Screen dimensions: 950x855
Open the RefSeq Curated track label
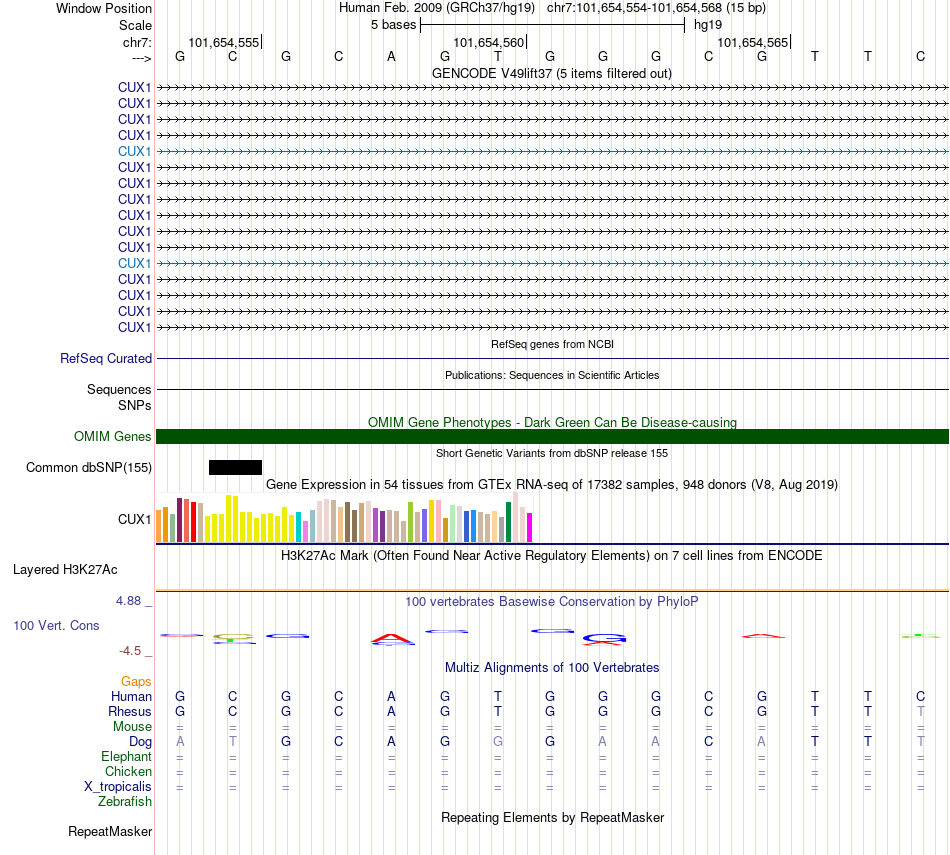click(x=106, y=358)
